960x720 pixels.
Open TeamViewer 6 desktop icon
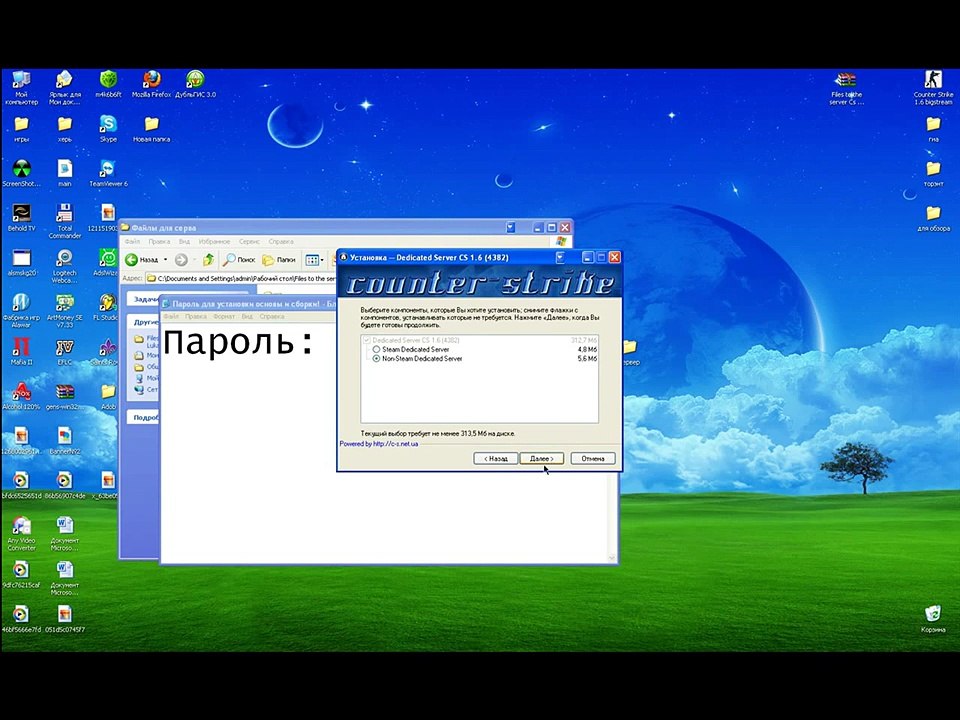[108, 173]
